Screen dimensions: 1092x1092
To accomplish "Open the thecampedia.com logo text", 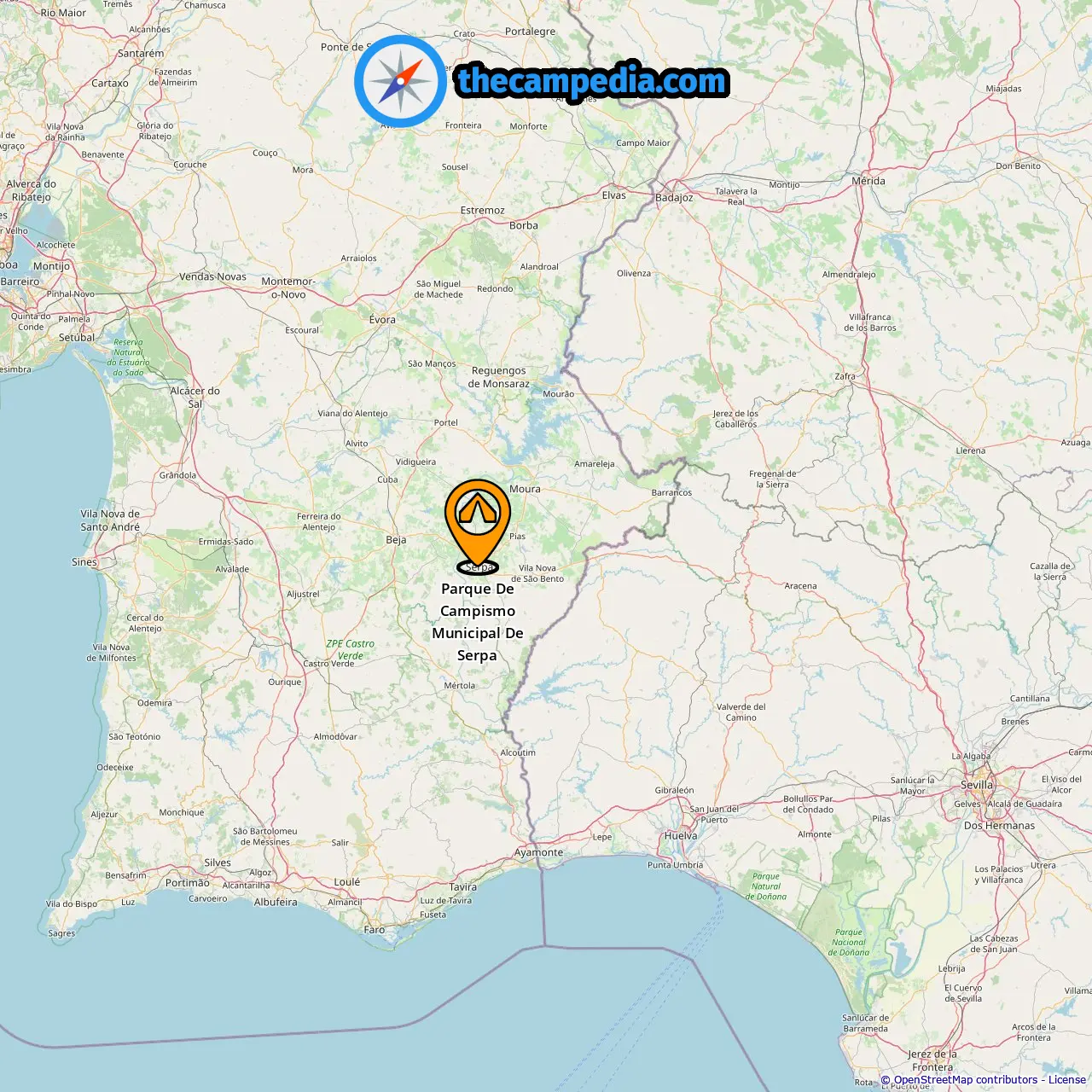I will 592,81.
